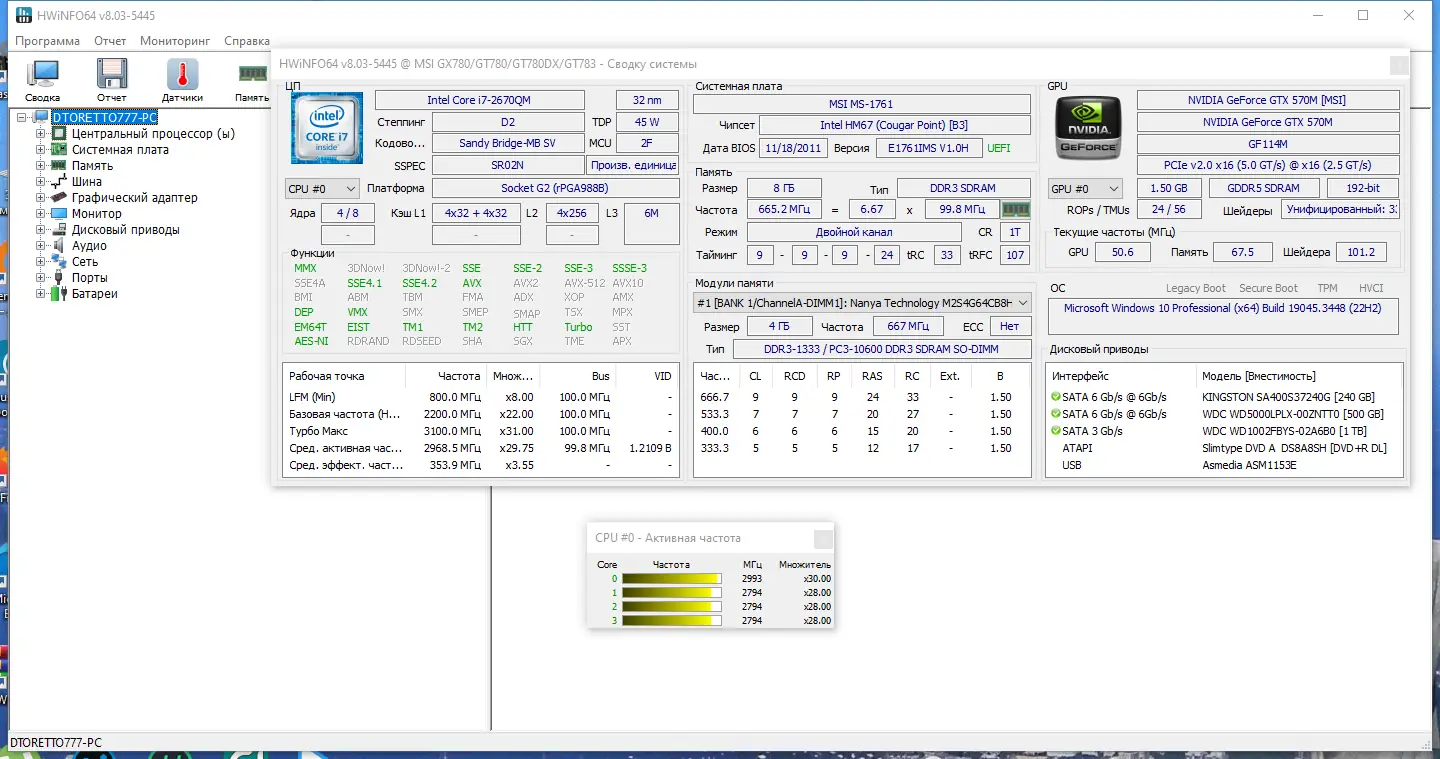Open the Мониторинг menu
This screenshot has height=759, width=1440.
click(x=175, y=41)
